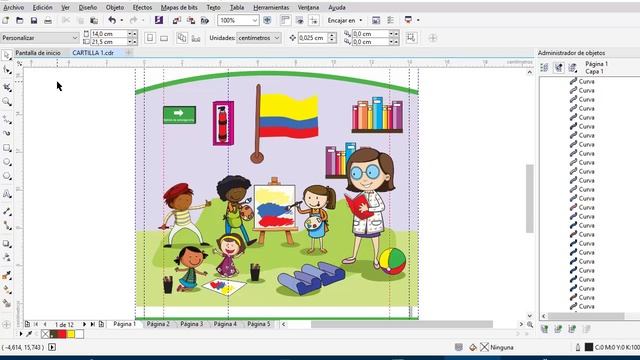The width and height of the screenshot is (640, 360).
Task: Open the Herramientas menu
Action: click(x=271, y=7)
